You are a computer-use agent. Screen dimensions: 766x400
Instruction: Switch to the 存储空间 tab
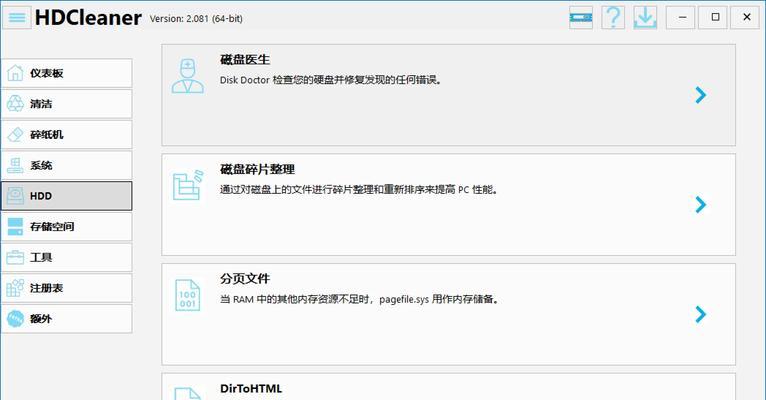click(x=66, y=227)
